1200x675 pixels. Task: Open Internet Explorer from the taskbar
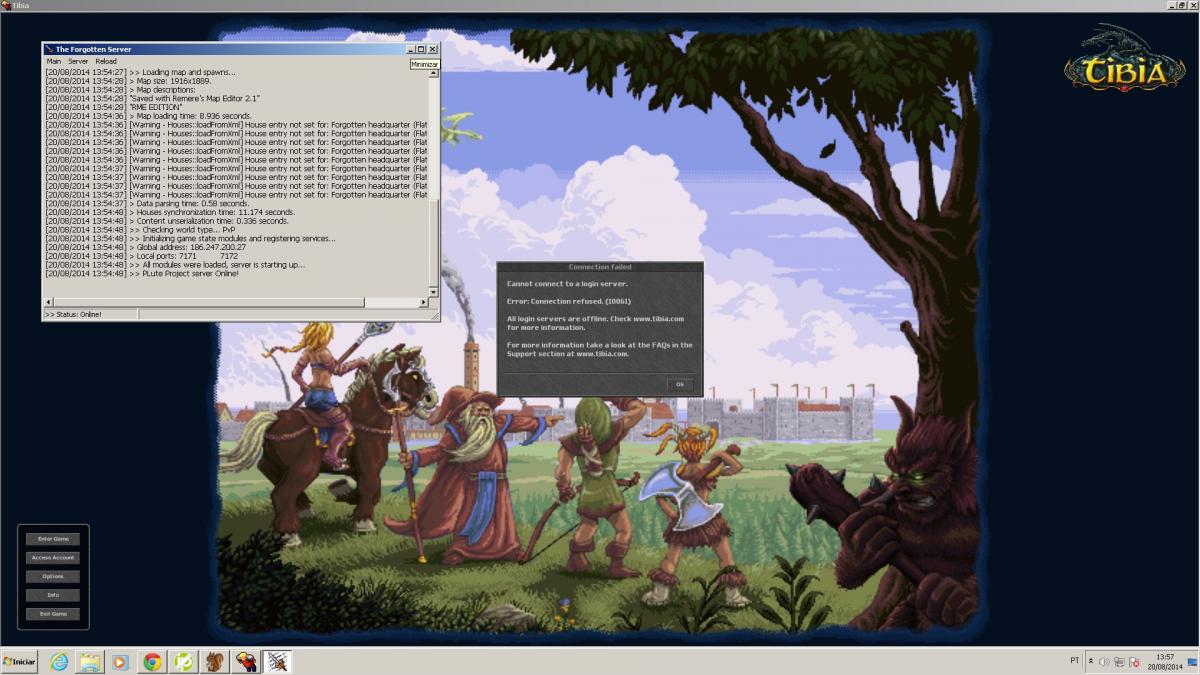pyautogui.click(x=59, y=662)
